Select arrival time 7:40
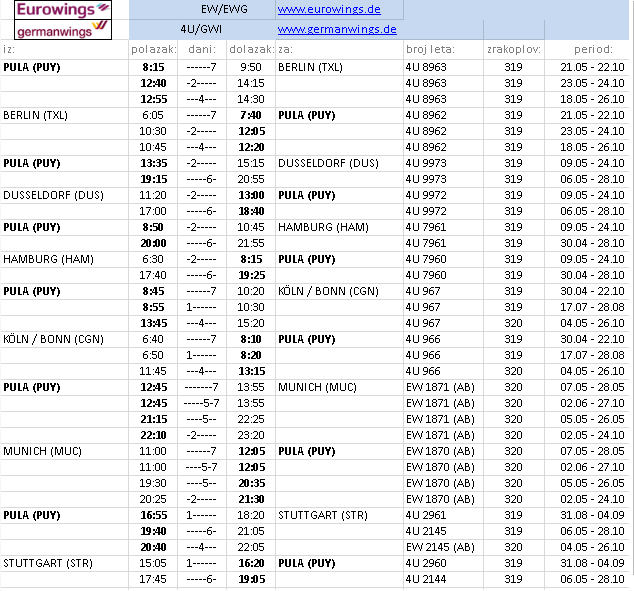 [x=251, y=115]
